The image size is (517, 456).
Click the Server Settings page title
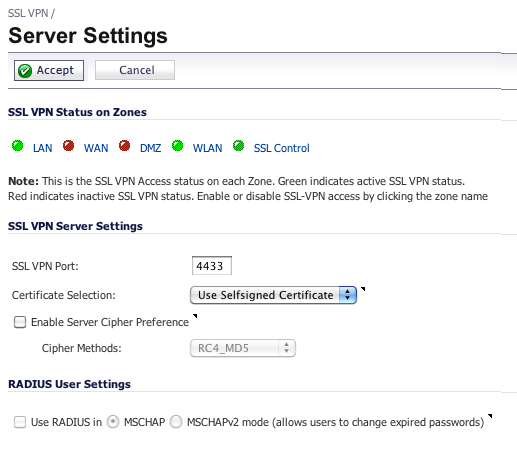pyautogui.click(x=88, y=36)
